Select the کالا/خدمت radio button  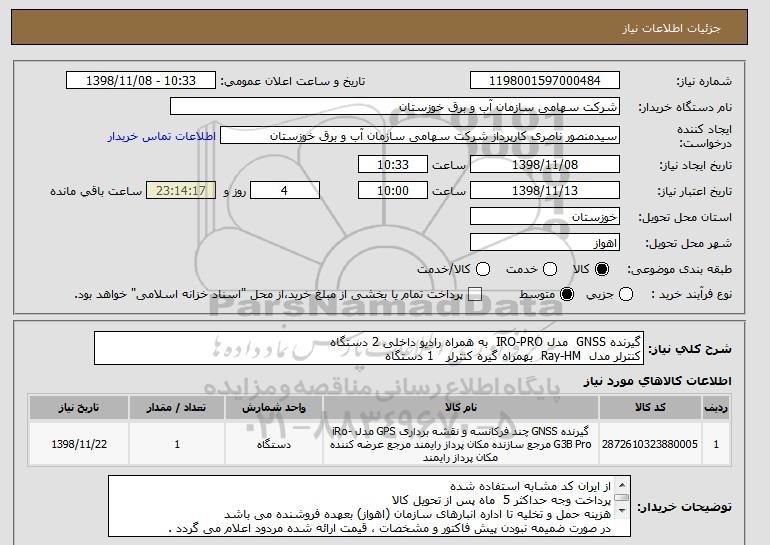click(x=483, y=269)
